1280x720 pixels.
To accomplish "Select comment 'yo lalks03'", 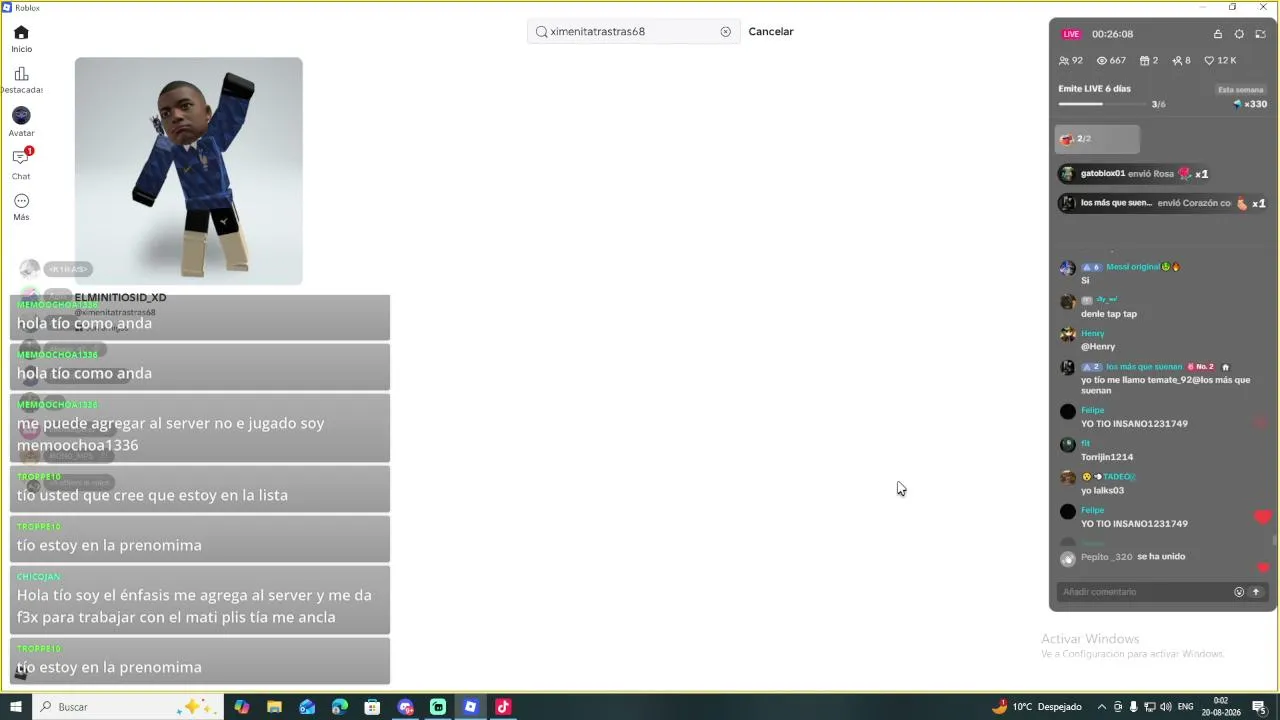I will point(1102,491).
